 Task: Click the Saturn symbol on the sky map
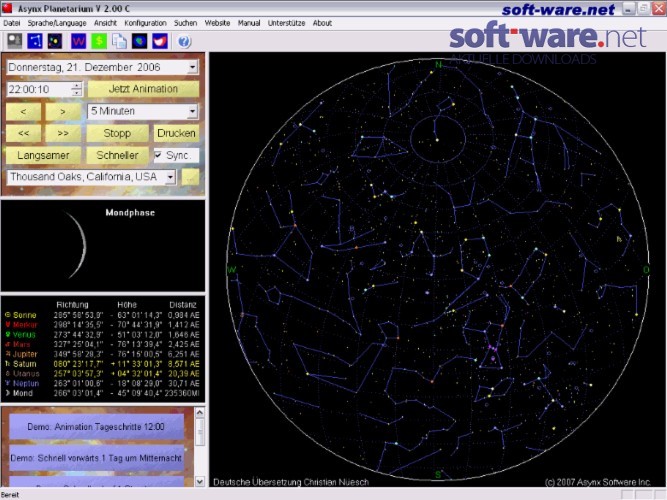click(x=619, y=239)
